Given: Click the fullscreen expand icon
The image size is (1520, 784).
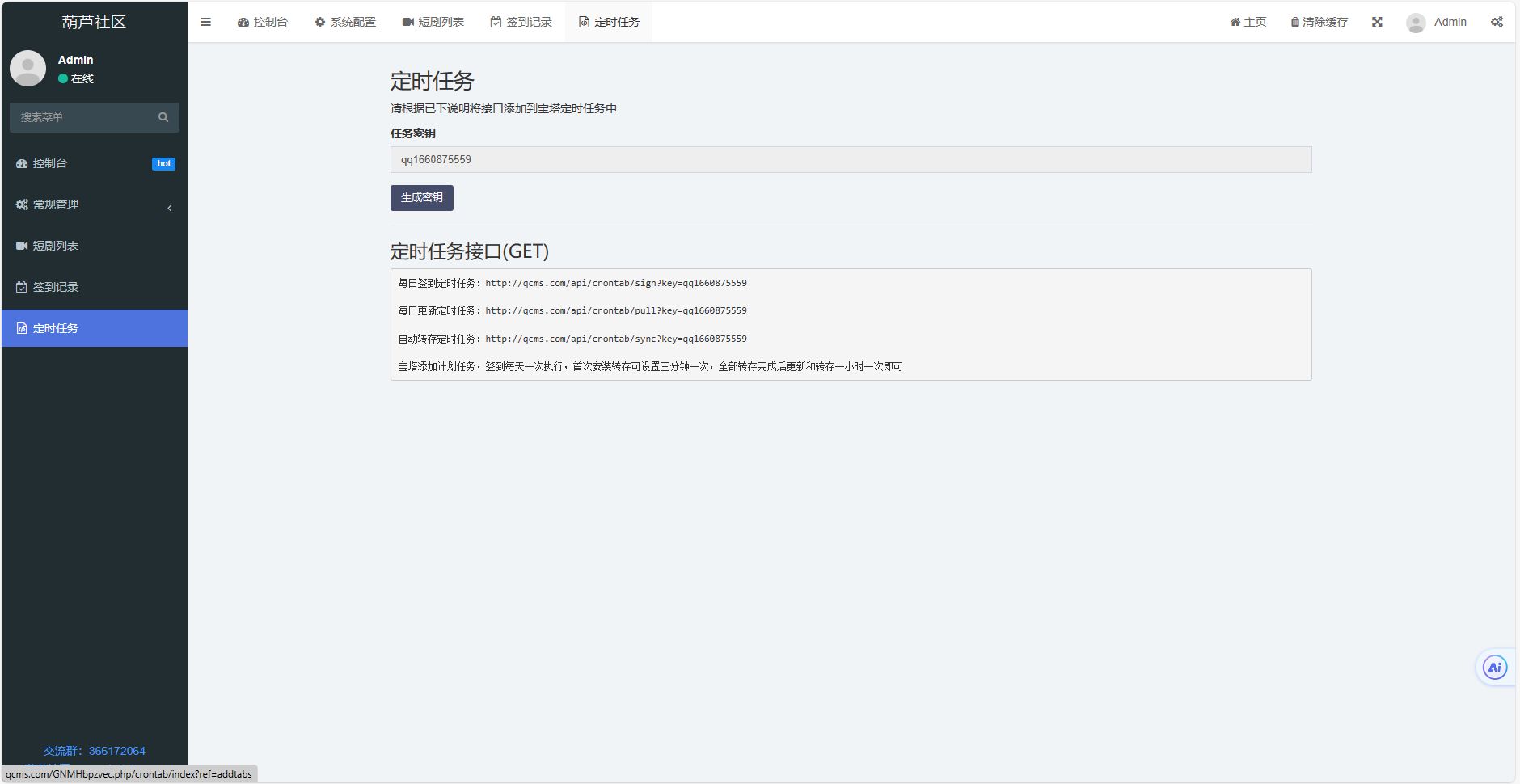Looking at the screenshot, I should click(x=1377, y=22).
